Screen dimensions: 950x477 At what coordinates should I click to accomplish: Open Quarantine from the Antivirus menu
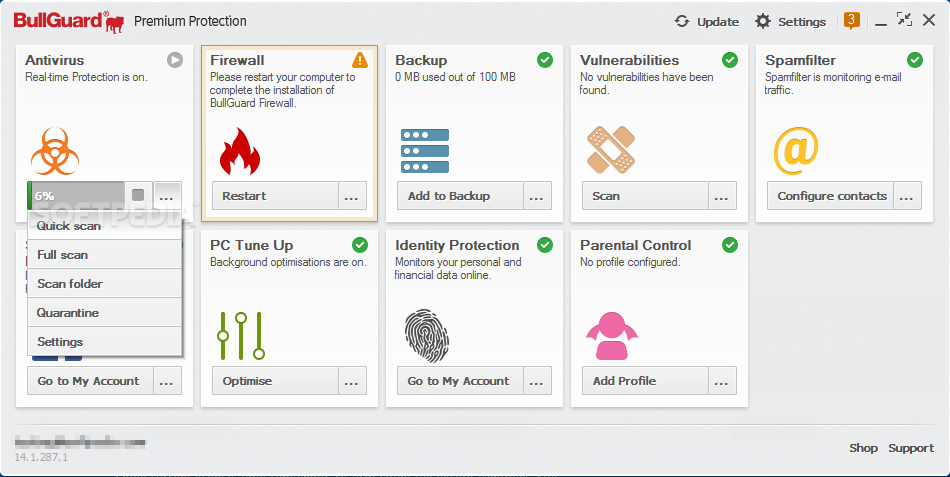(x=105, y=313)
